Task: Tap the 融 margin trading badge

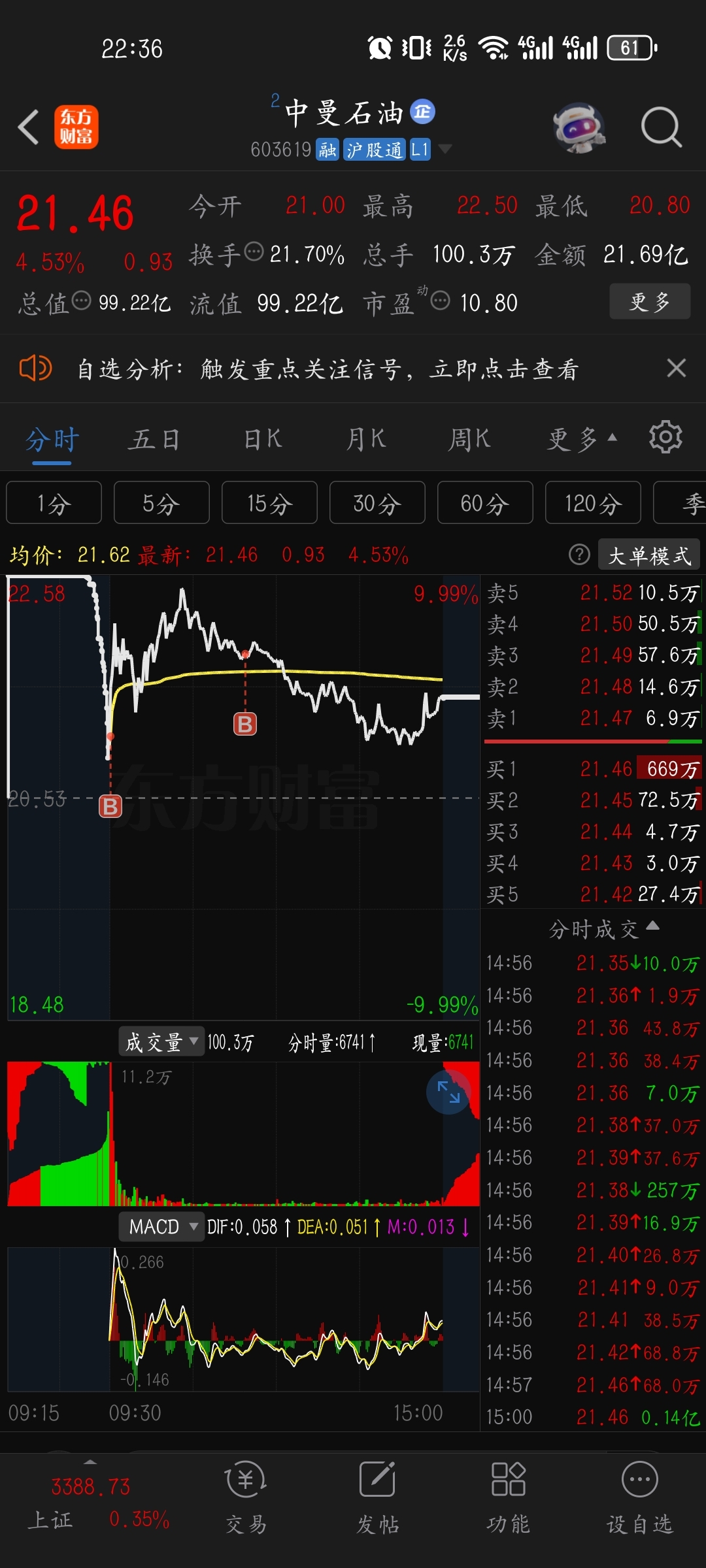Action: coord(328,150)
